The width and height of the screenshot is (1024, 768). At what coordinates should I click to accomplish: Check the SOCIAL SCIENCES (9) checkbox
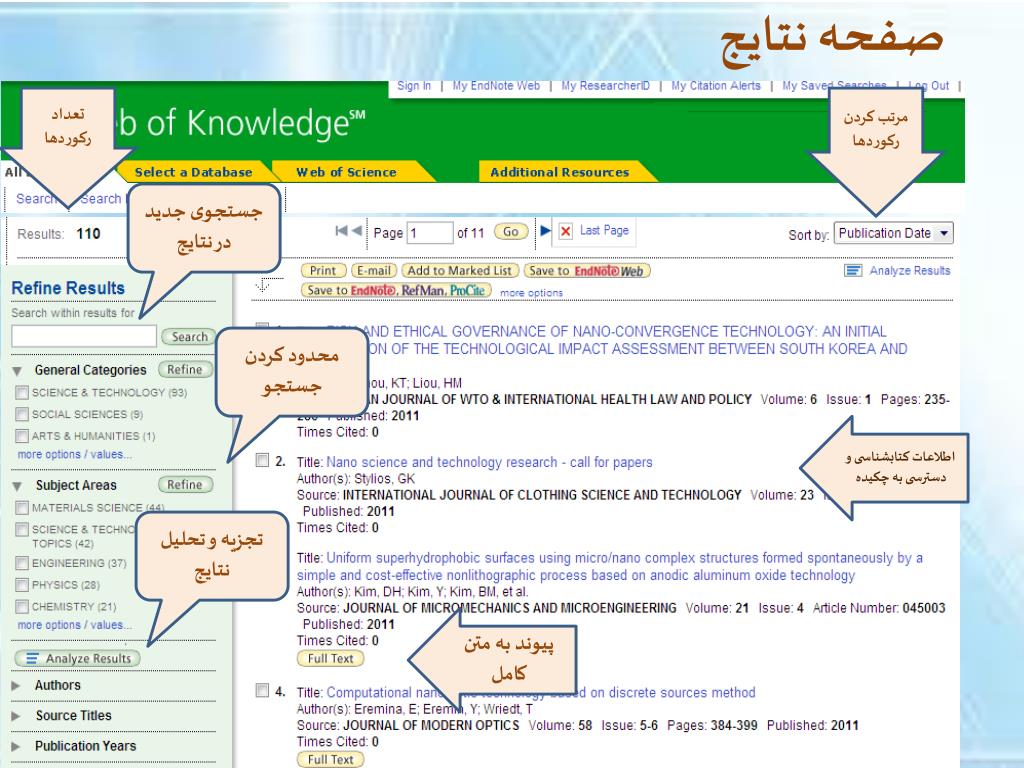[x=22, y=415]
